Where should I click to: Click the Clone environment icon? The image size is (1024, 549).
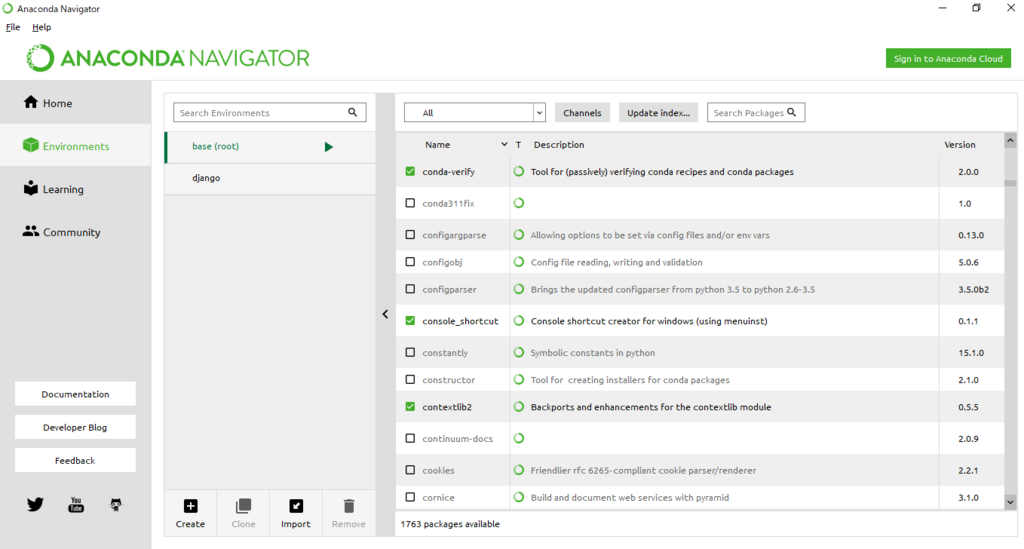pos(243,506)
